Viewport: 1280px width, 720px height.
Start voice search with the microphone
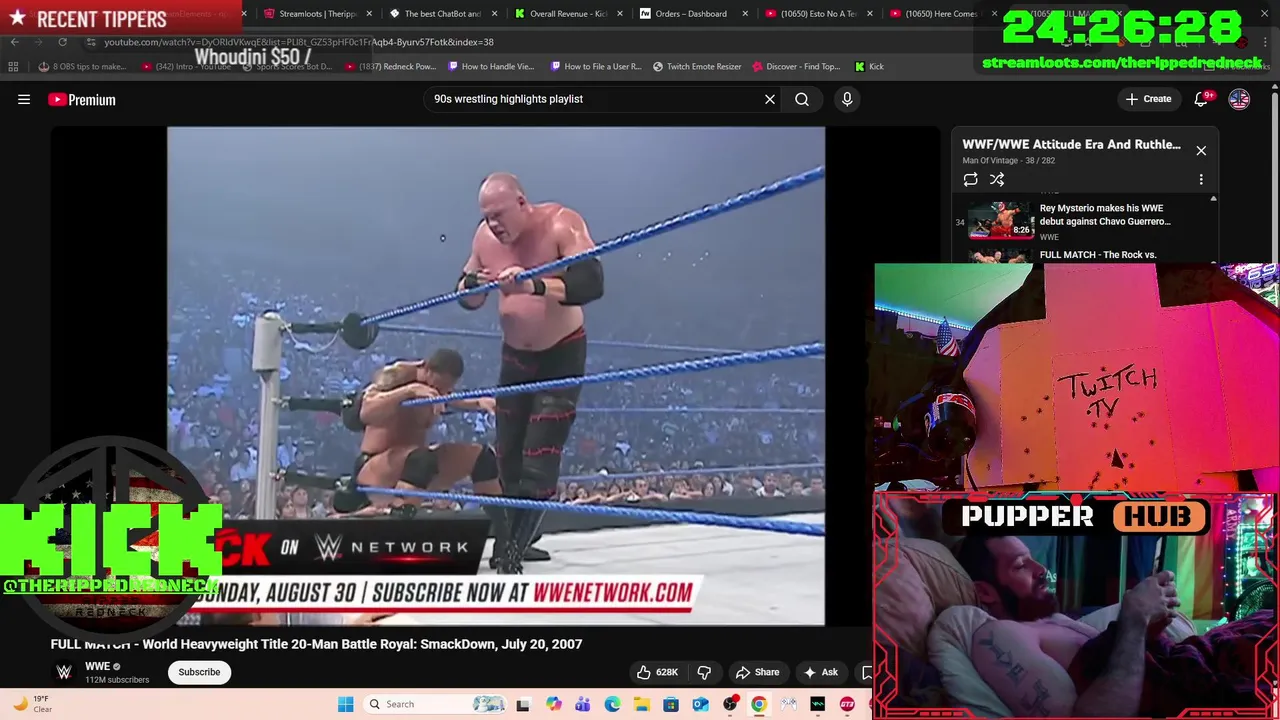pyautogui.click(x=847, y=99)
